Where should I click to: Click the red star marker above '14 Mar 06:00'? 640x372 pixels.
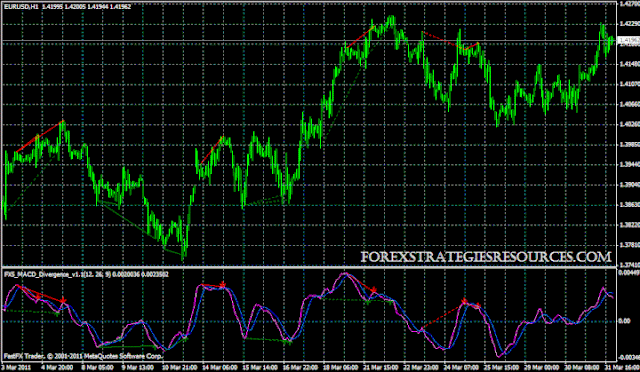[222, 284]
